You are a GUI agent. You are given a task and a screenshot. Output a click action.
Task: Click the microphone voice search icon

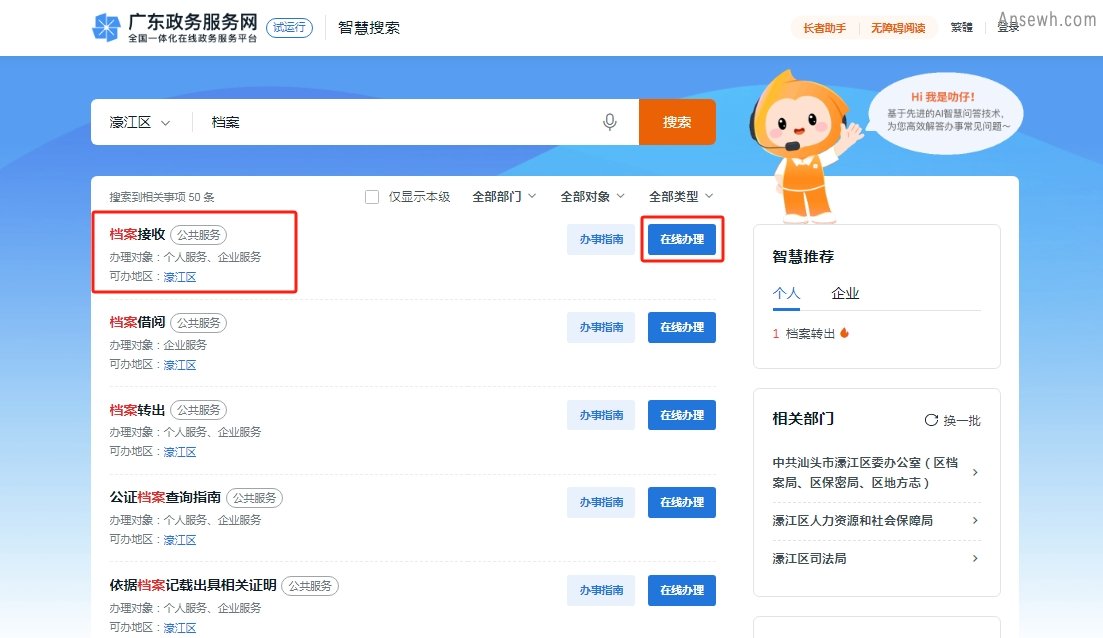click(x=610, y=122)
